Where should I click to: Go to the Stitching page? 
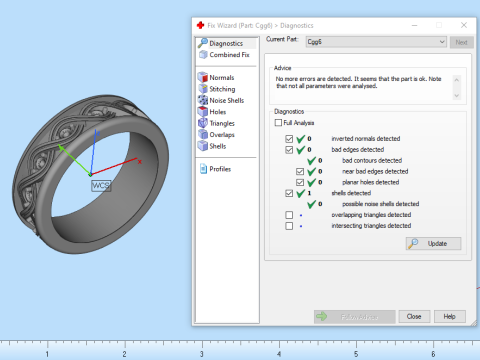[222, 89]
